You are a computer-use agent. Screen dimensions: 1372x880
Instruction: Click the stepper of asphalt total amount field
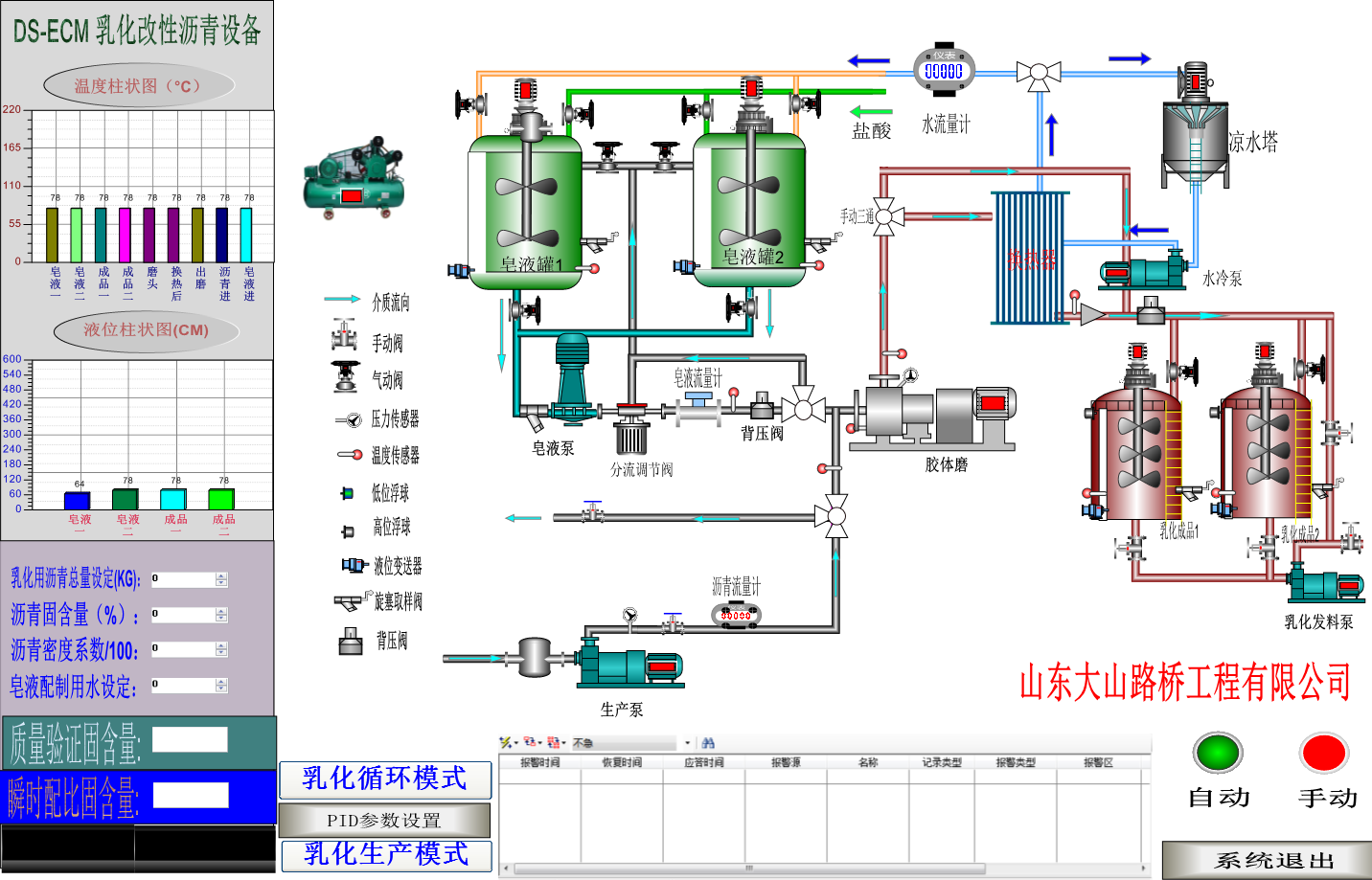click(x=221, y=579)
